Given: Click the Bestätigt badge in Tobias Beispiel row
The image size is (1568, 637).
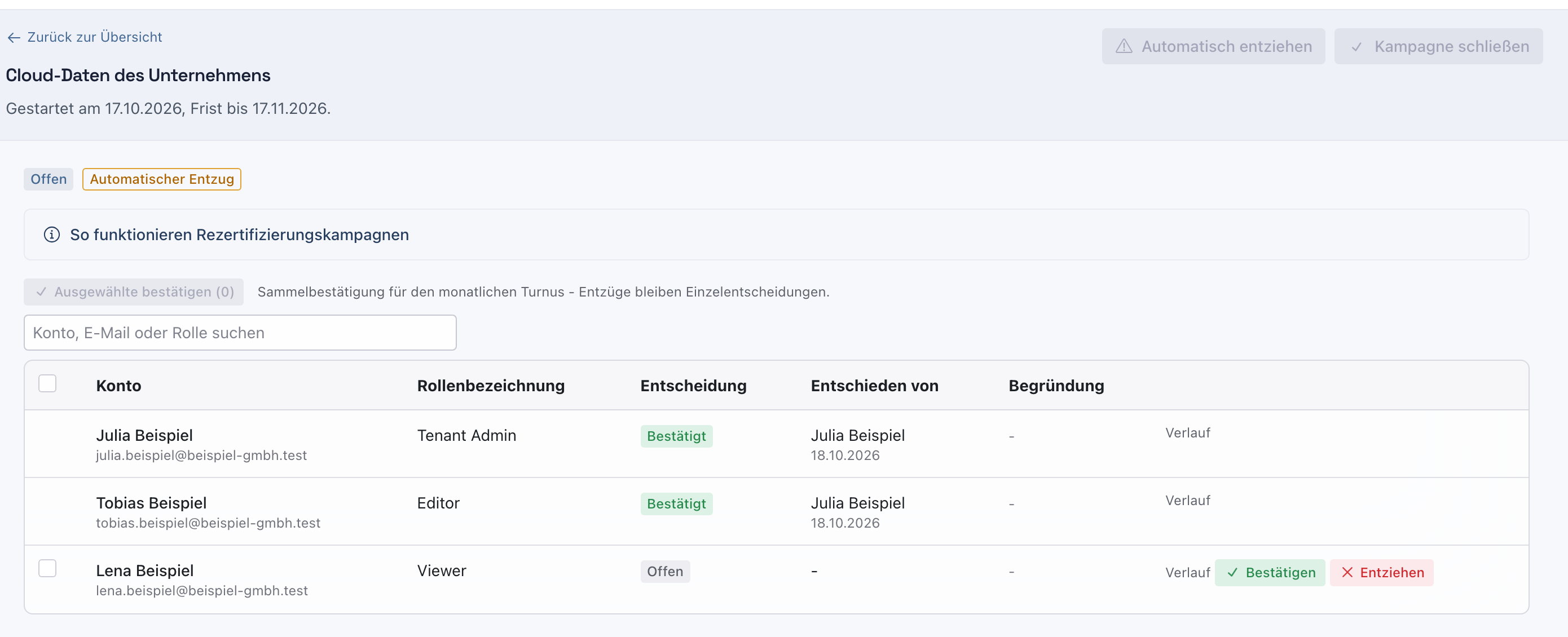Looking at the screenshot, I should 676,504.
